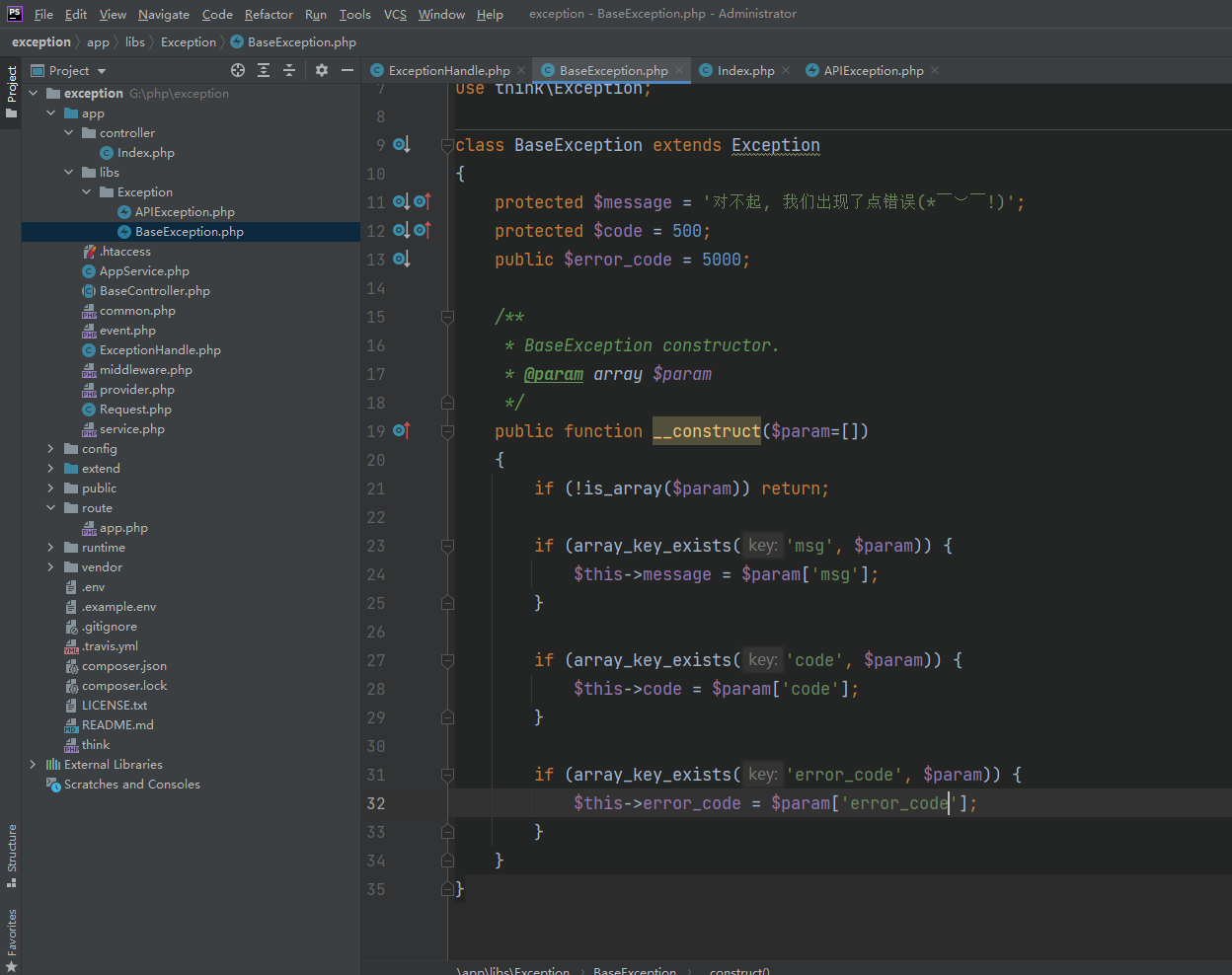
Task: Click the locate current file target icon
Action: click(238, 70)
